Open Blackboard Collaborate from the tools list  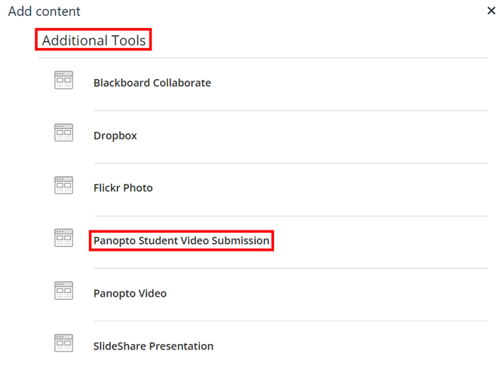[x=152, y=83]
